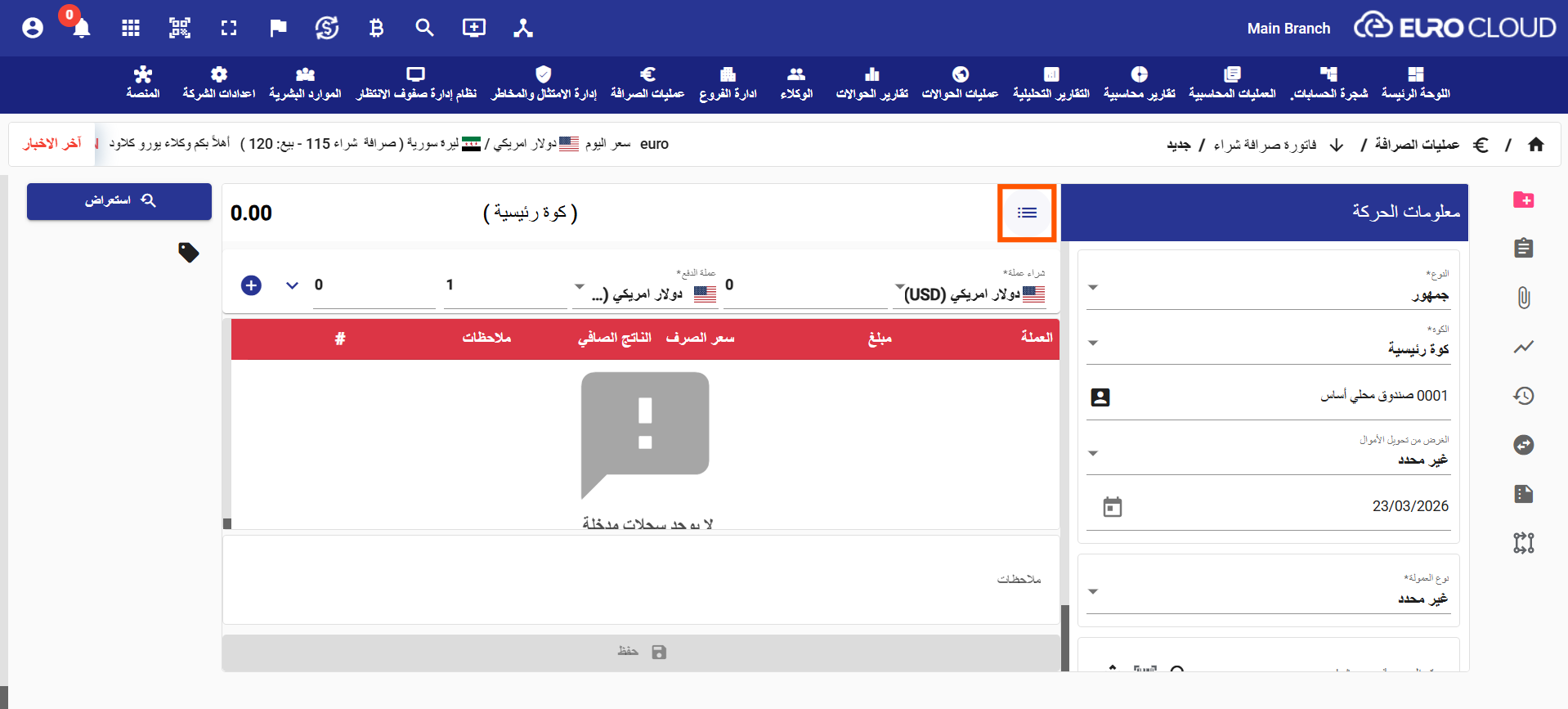Open تقارير الحوالات menu item
1568x709 pixels.
[871, 83]
